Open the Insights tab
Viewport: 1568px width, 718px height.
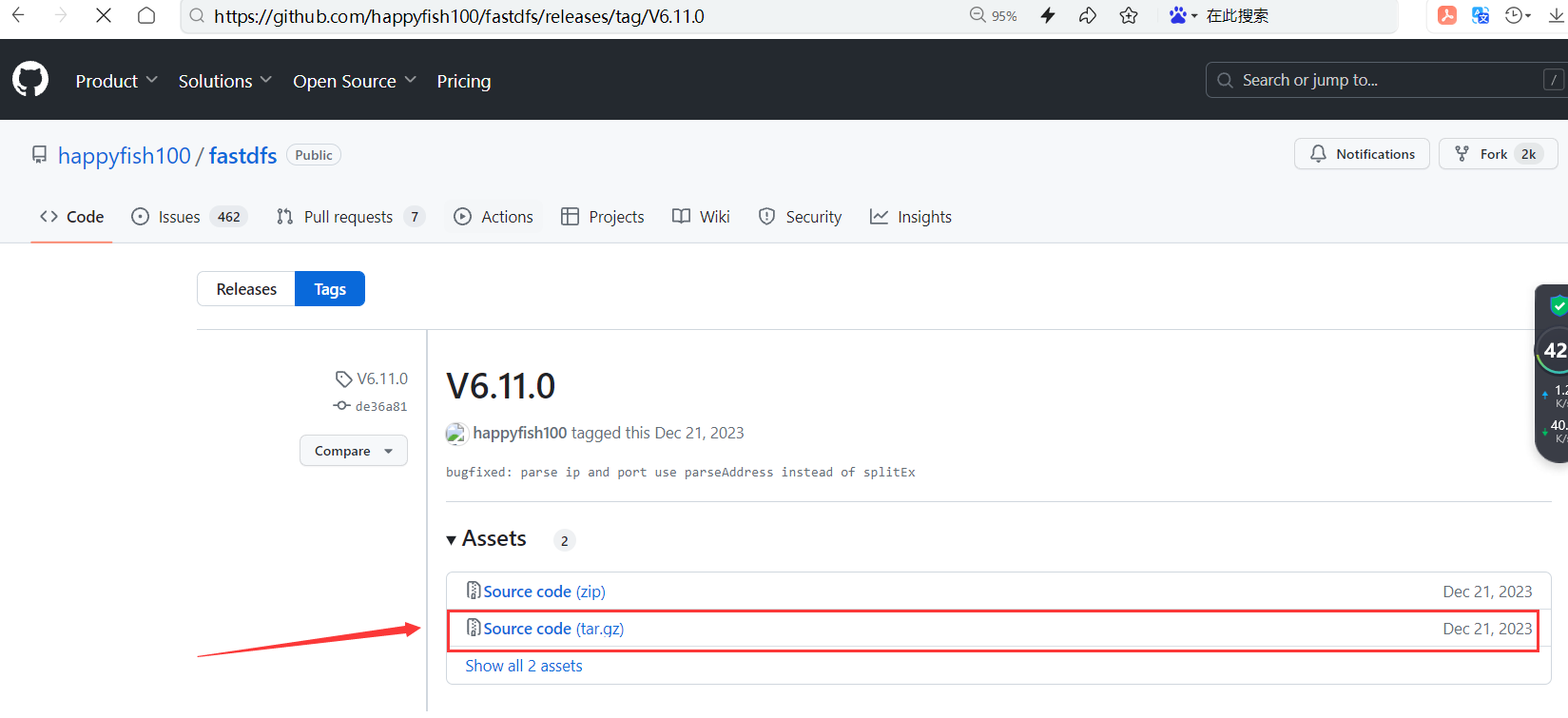click(911, 217)
